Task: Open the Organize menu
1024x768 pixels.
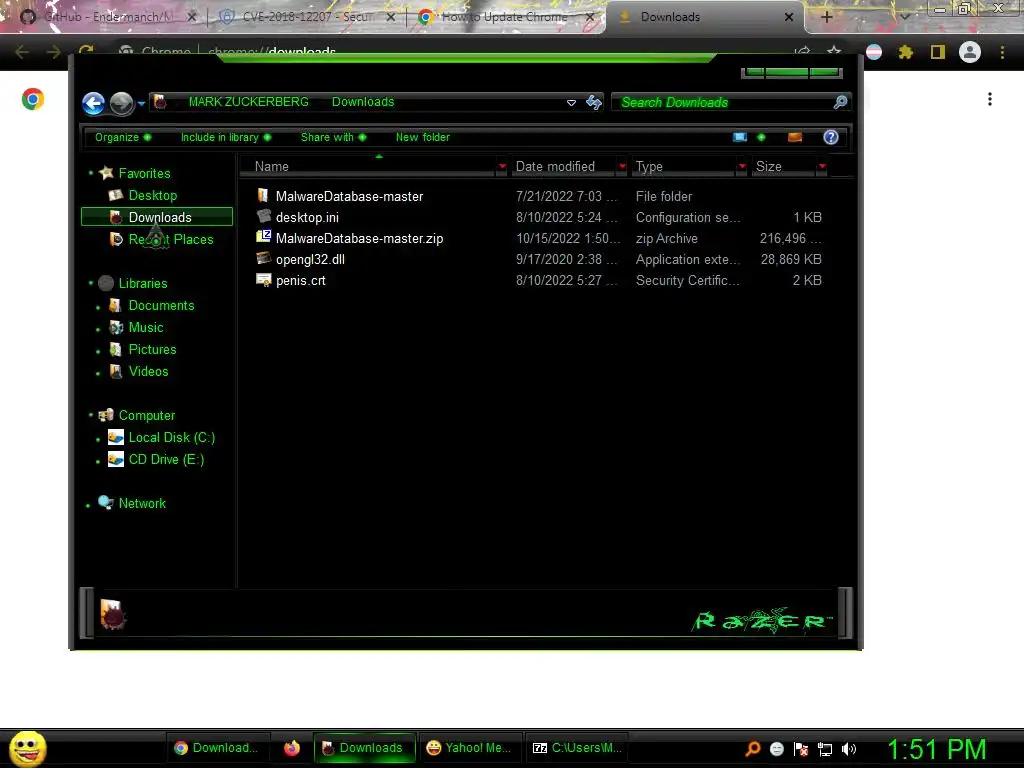Action: coord(123,137)
